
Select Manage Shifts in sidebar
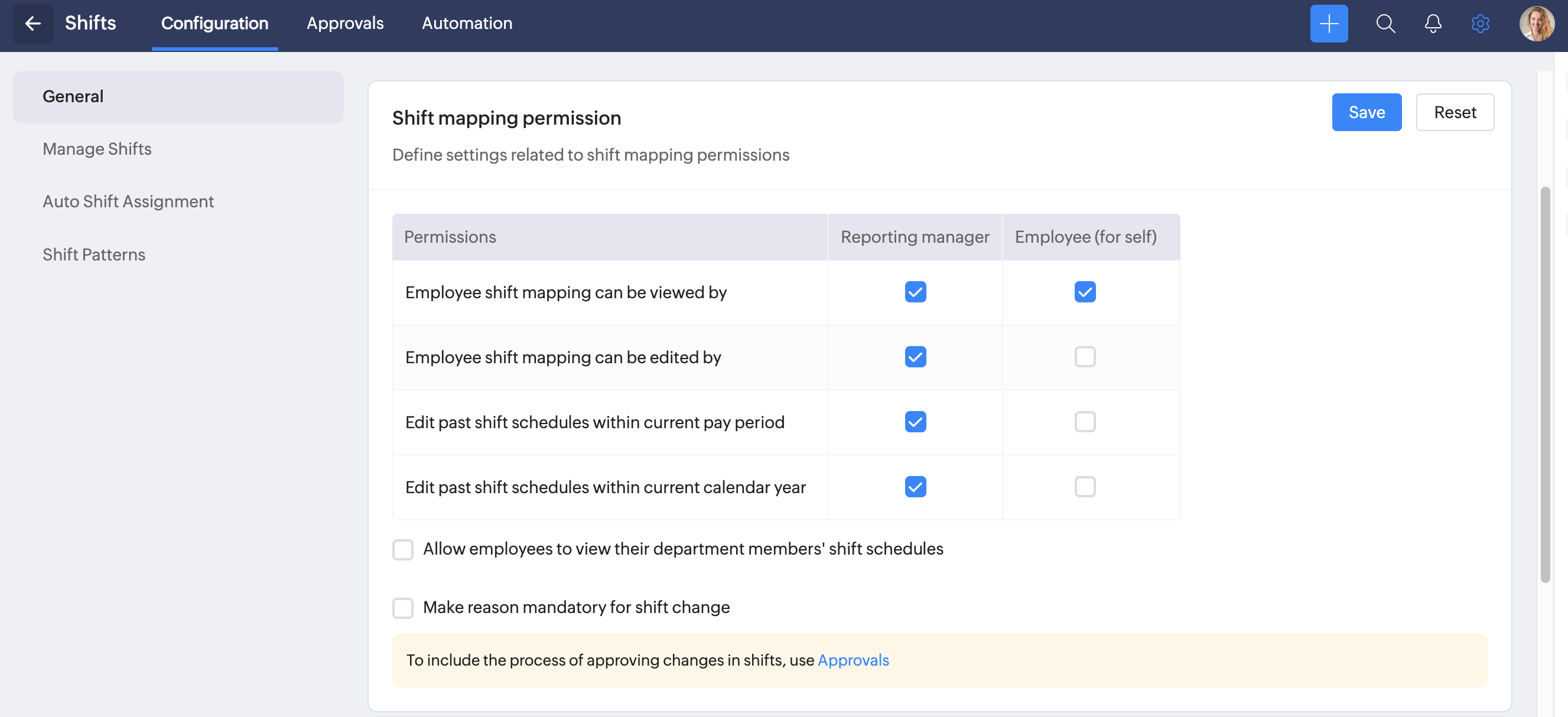tap(97, 149)
